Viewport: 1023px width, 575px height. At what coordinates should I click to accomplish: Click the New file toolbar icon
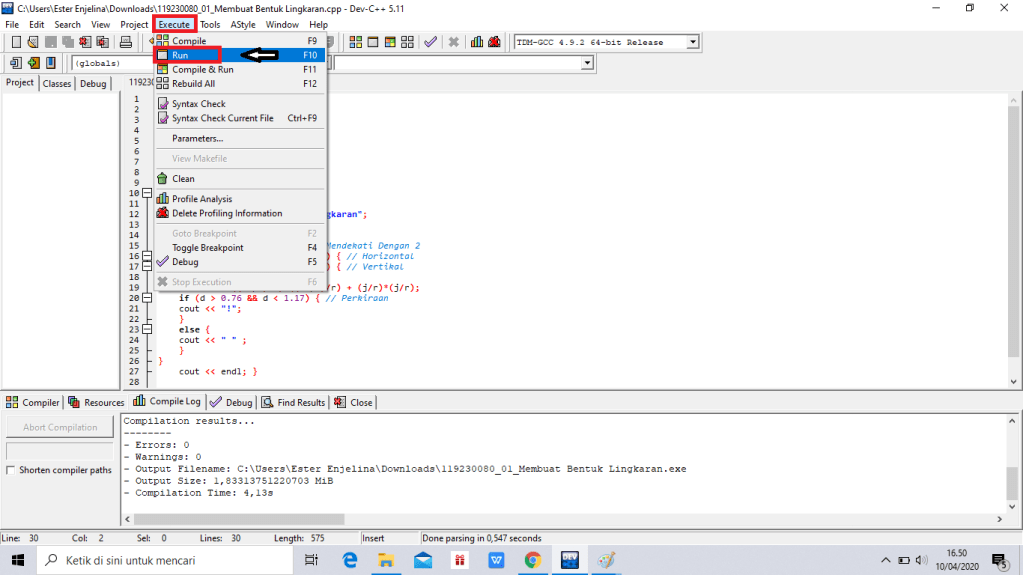[16, 42]
